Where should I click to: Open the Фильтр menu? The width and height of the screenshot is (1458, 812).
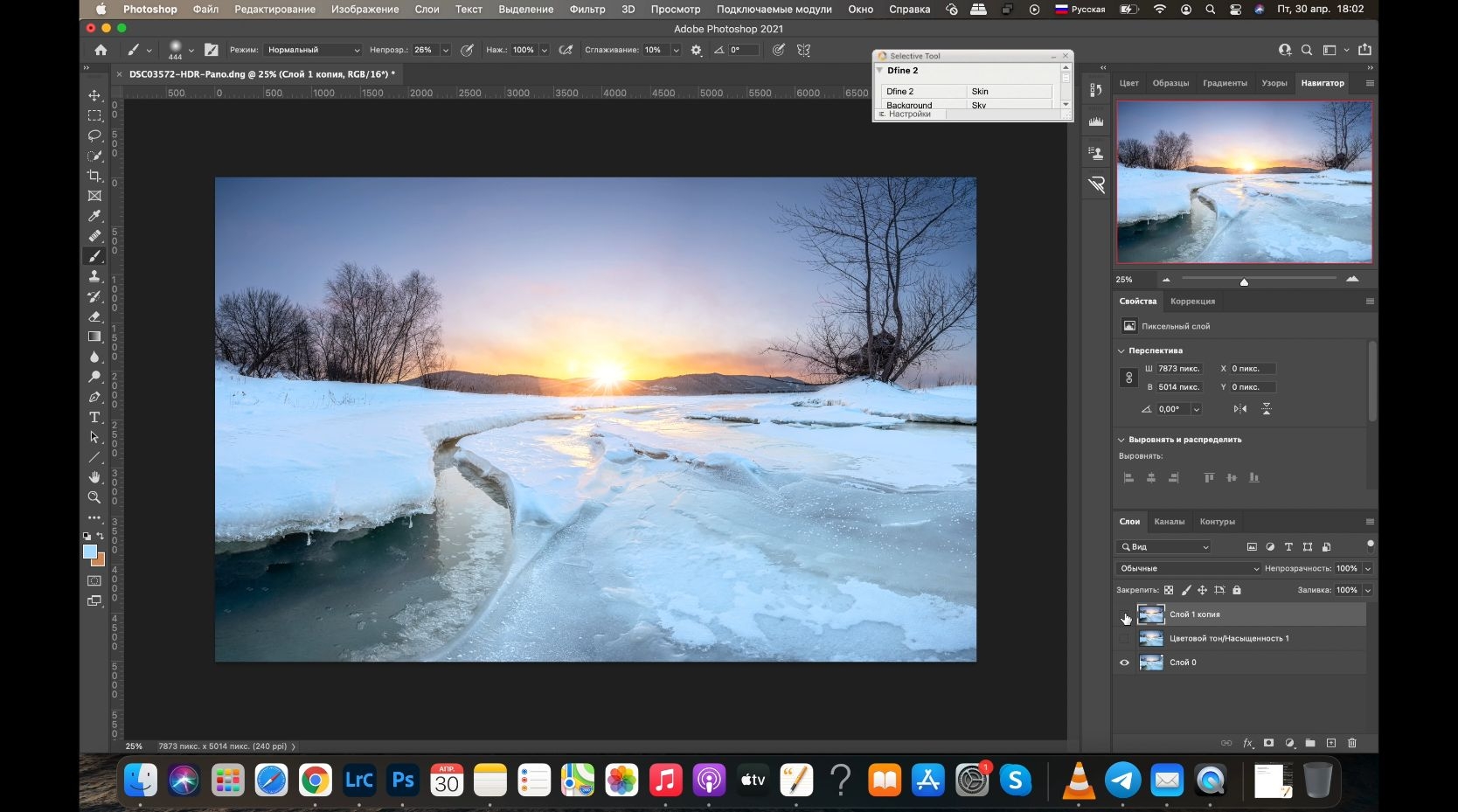[587, 10]
